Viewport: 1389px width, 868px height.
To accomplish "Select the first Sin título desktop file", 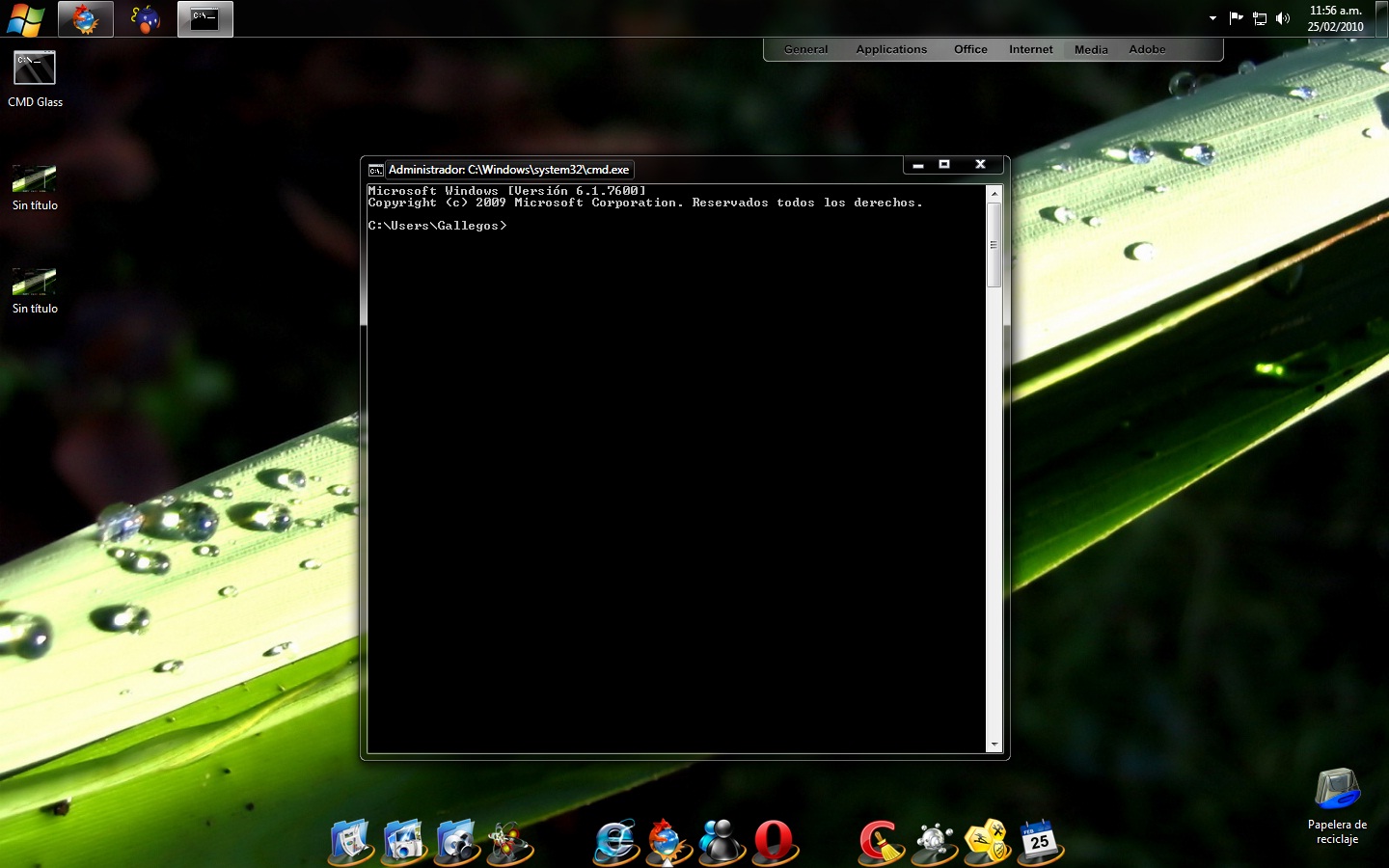I will (x=35, y=188).
